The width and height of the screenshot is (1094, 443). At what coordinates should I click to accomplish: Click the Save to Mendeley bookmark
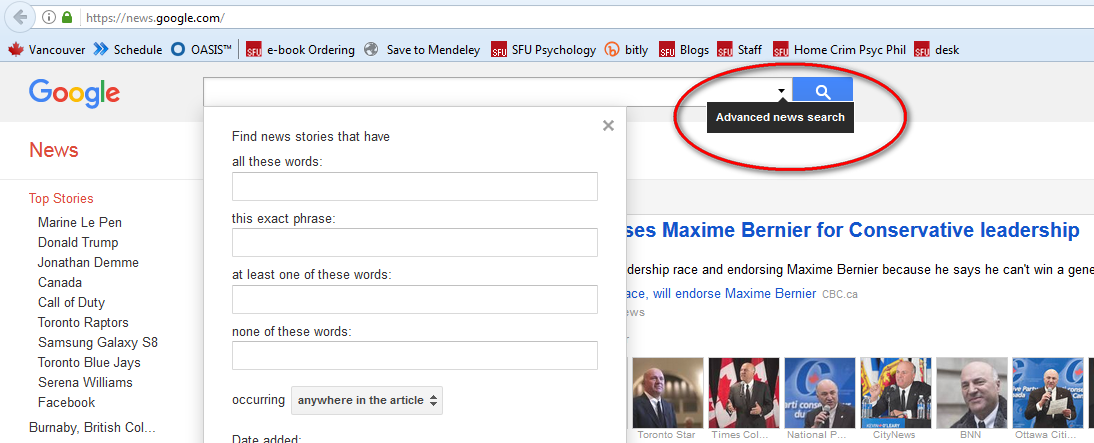pos(423,50)
